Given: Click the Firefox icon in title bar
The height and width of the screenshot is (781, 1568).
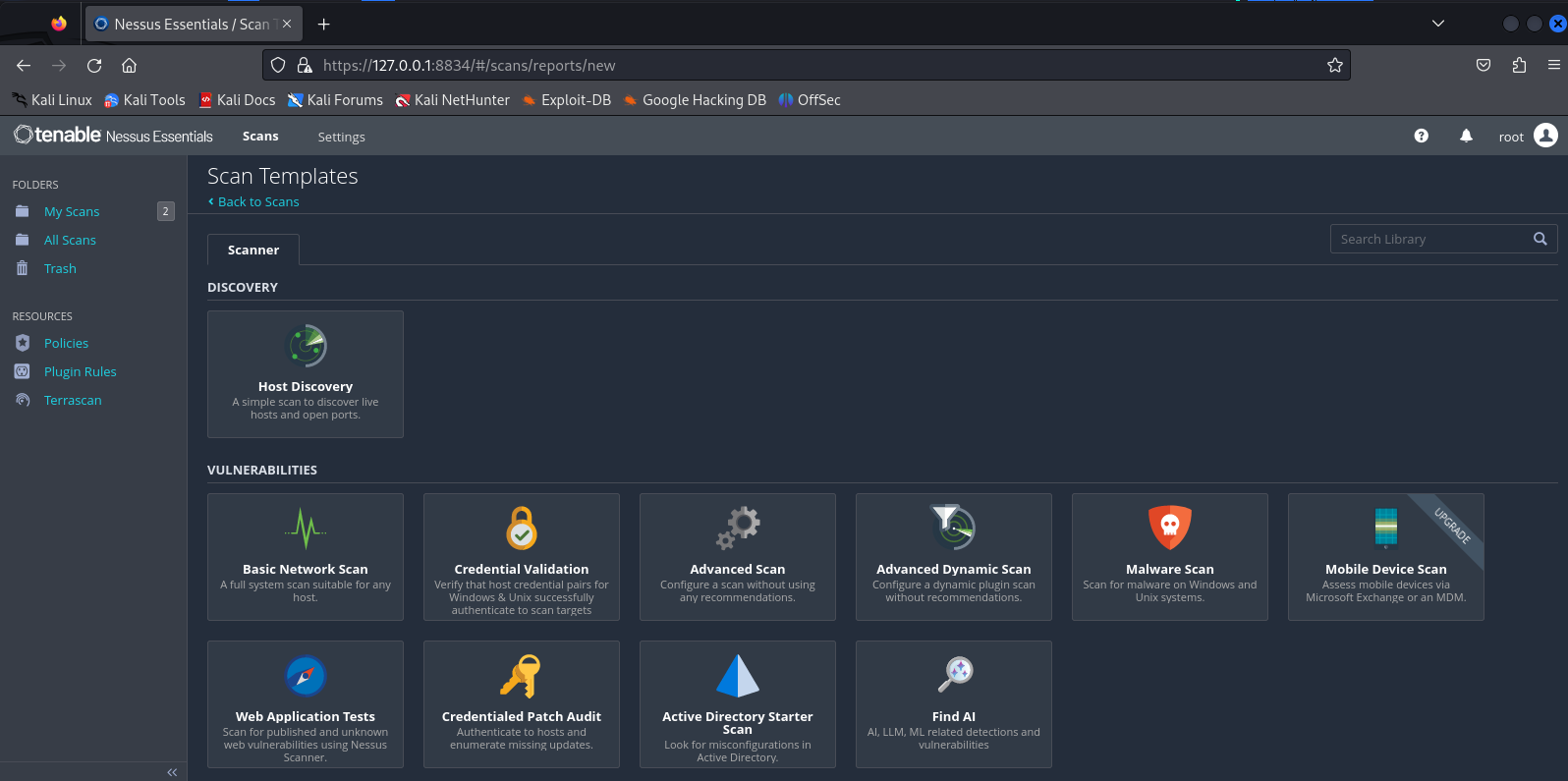Looking at the screenshot, I should click(x=59, y=24).
